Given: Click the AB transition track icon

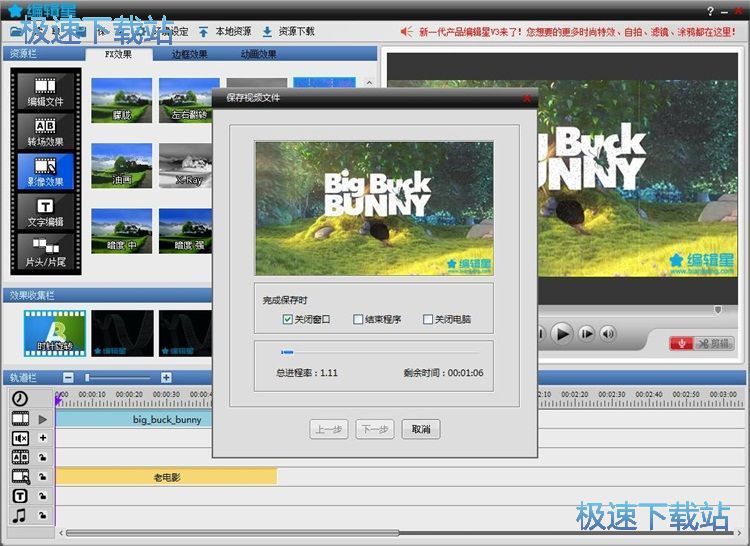Looking at the screenshot, I should 20,457.
